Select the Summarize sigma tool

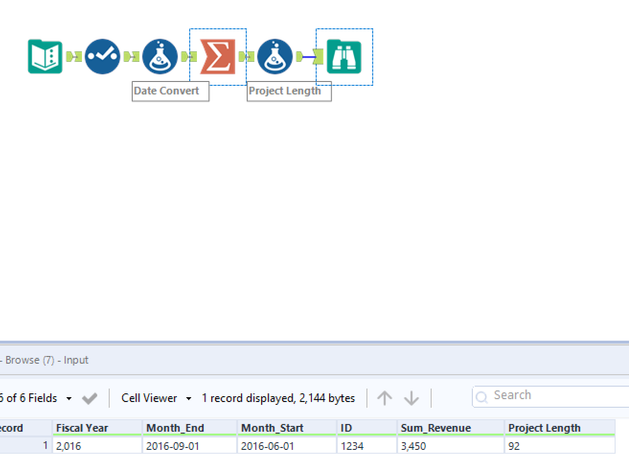pyautogui.click(x=217, y=57)
